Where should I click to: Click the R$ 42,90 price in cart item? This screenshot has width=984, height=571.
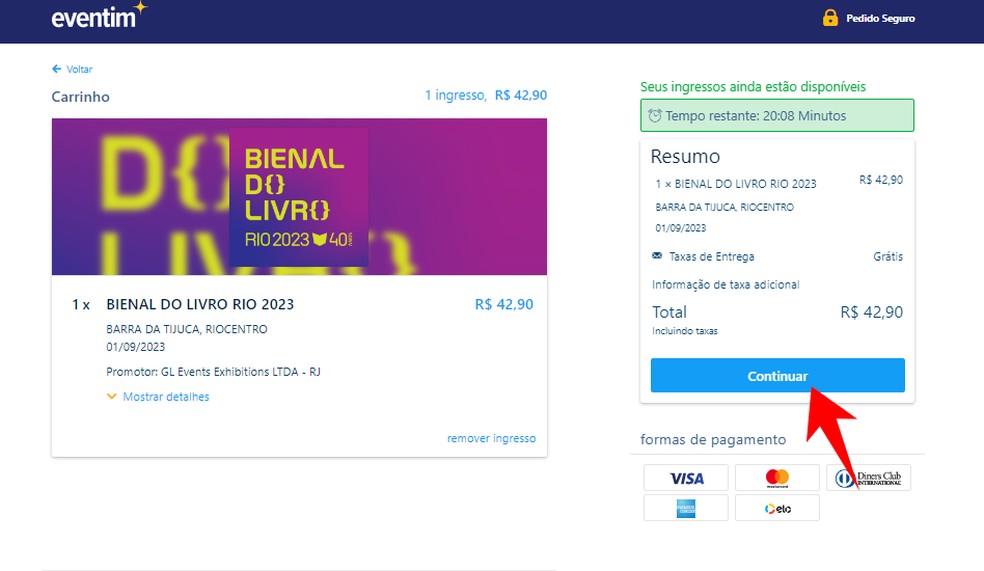point(504,304)
